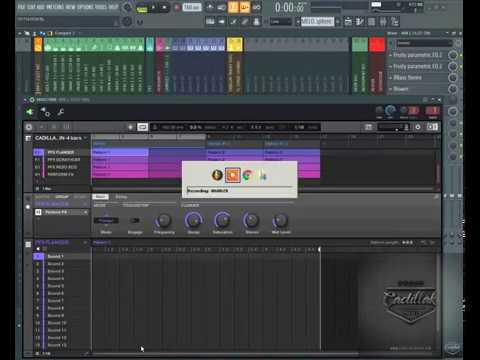Open the Mode selector dropdown
Image resolution: width=480 pixels, height=360 pixels.
(106, 220)
